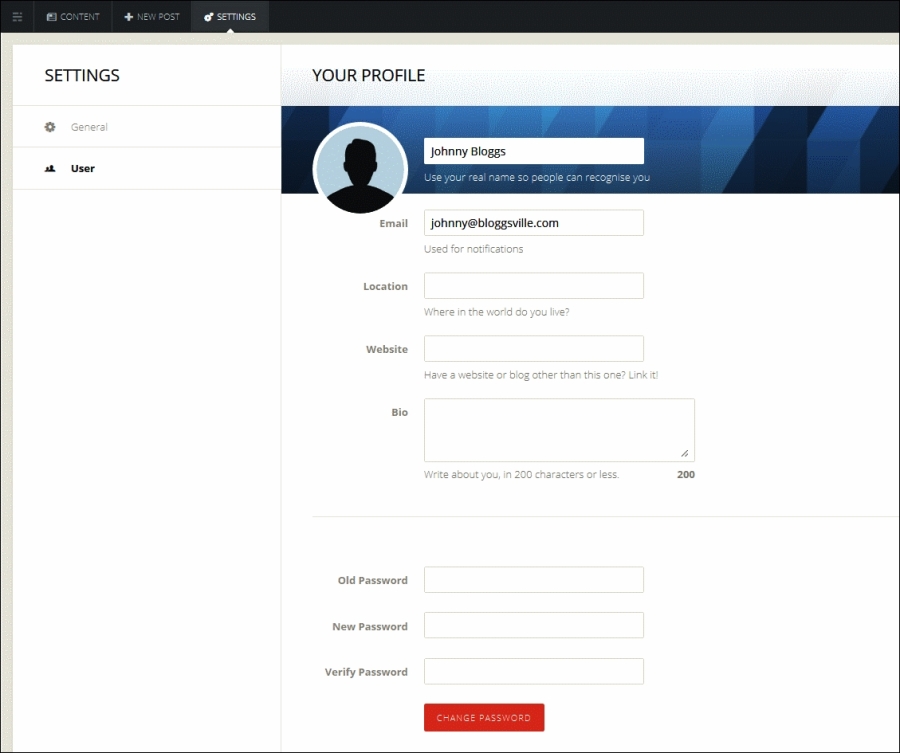
Task: Click 'Use your real name' hint text
Action: click(537, 177)
